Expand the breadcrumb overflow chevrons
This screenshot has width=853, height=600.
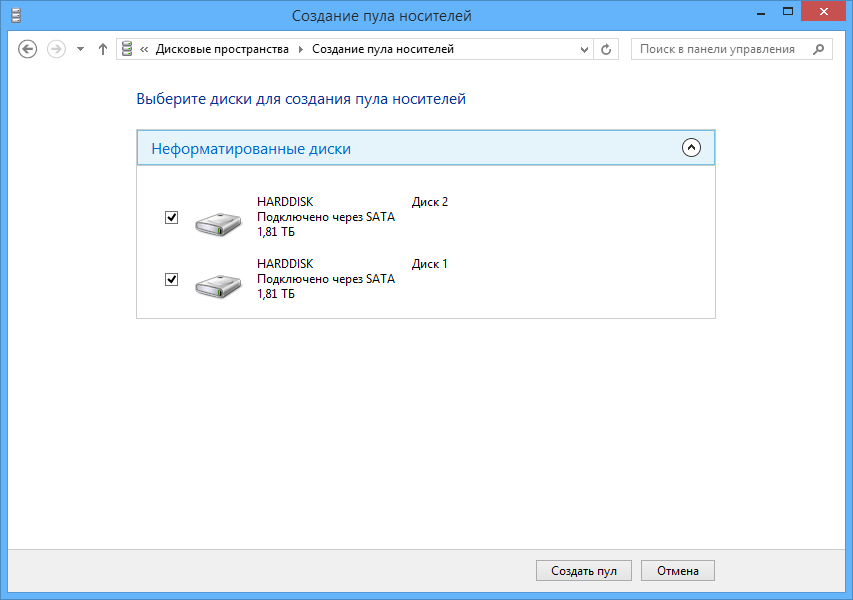click(146, 47)
